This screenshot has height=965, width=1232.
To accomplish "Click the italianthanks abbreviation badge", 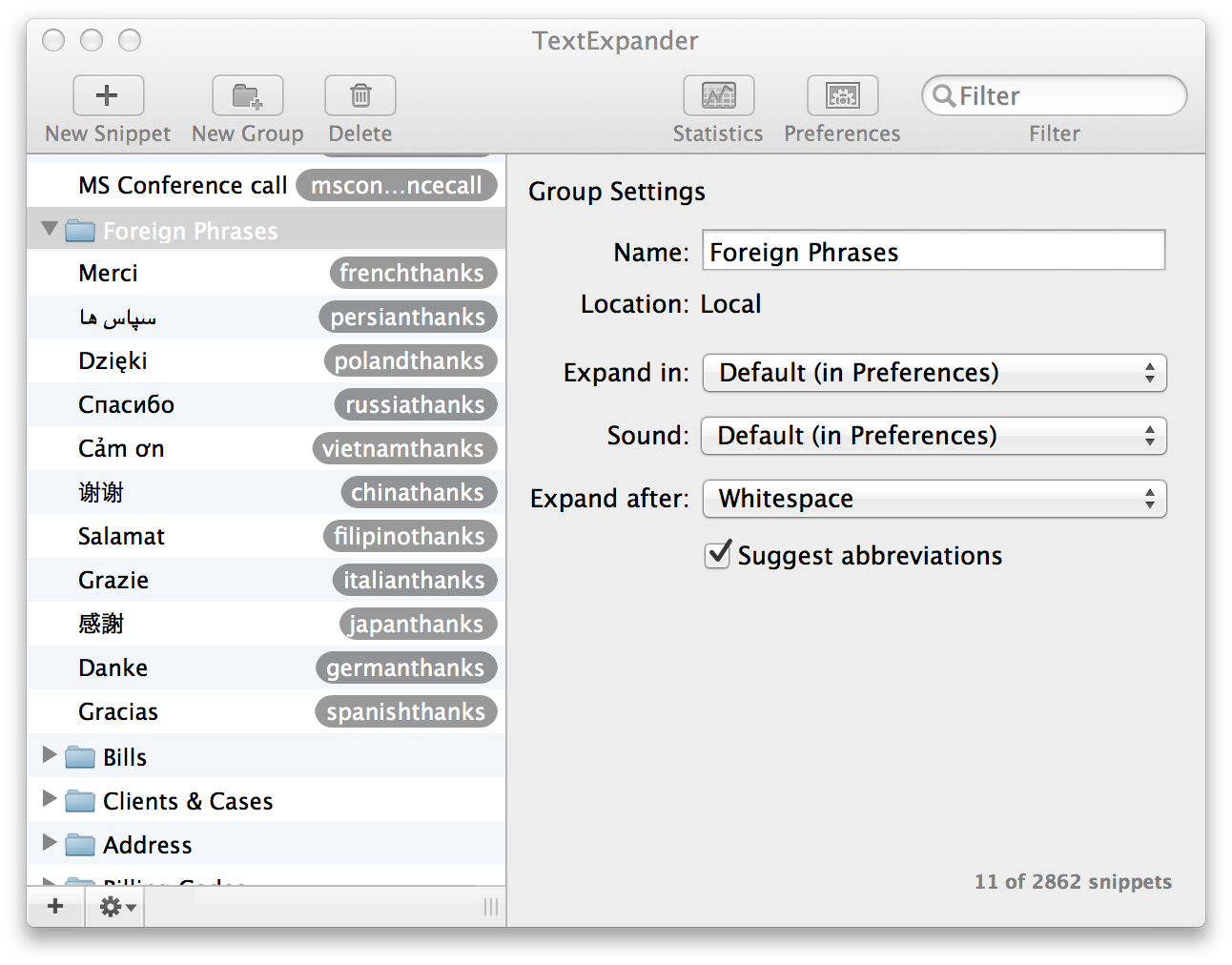I will 415,580.
